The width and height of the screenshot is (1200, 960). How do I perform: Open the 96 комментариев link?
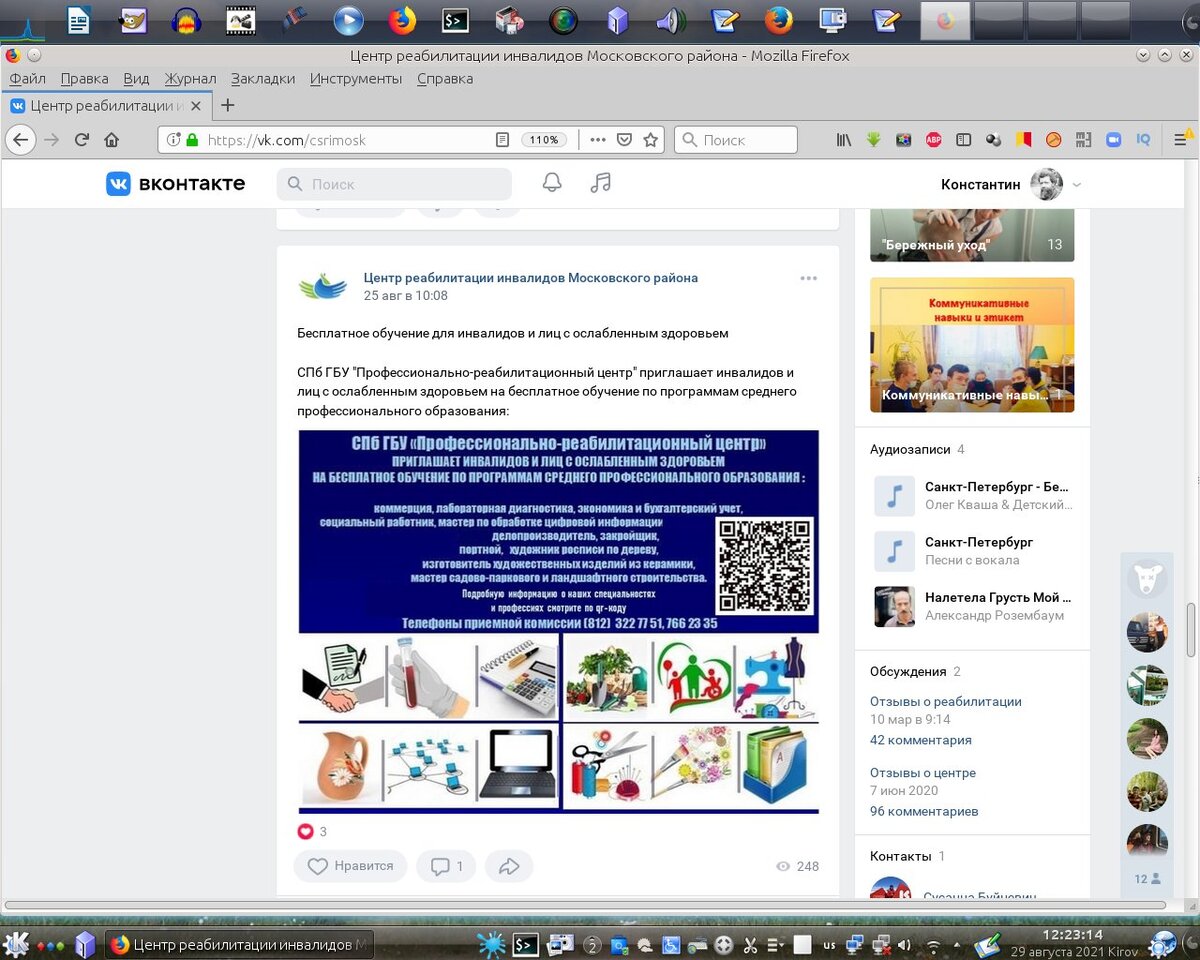(924, 812)
